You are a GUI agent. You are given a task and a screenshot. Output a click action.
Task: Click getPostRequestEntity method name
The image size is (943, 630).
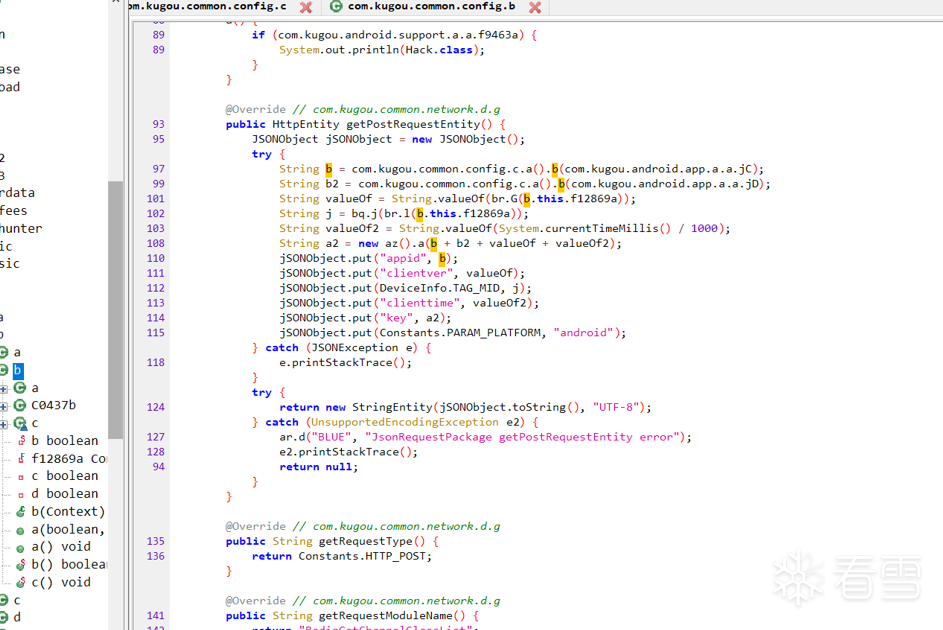point(413,124)
